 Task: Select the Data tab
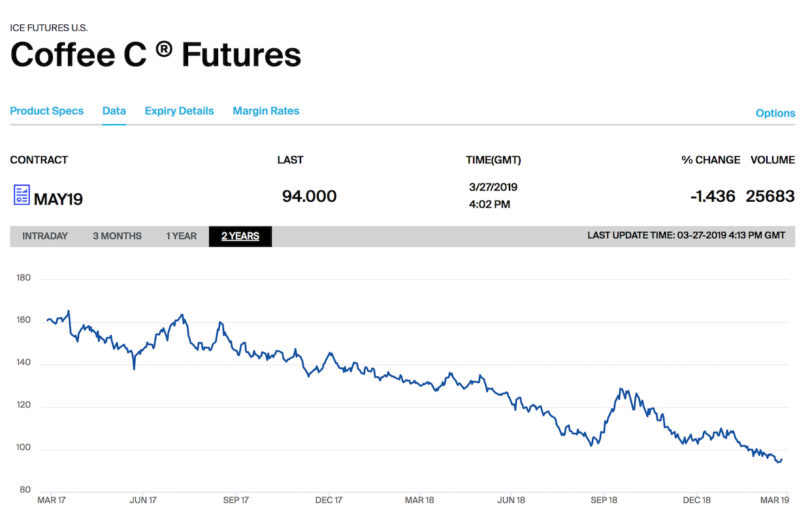pyautogui.click(x=114, y=111)
